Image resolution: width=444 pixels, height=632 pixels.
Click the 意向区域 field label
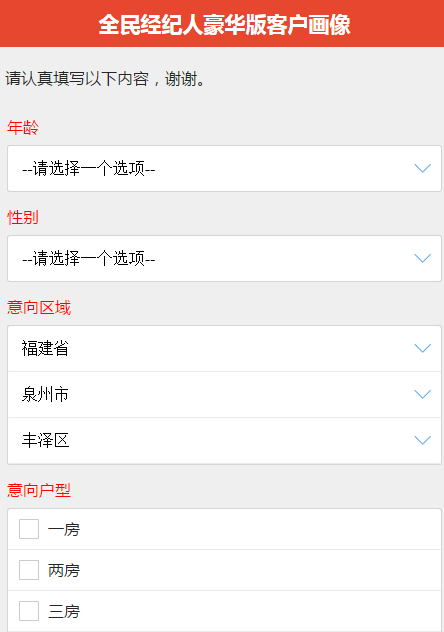tap(39, 308)
